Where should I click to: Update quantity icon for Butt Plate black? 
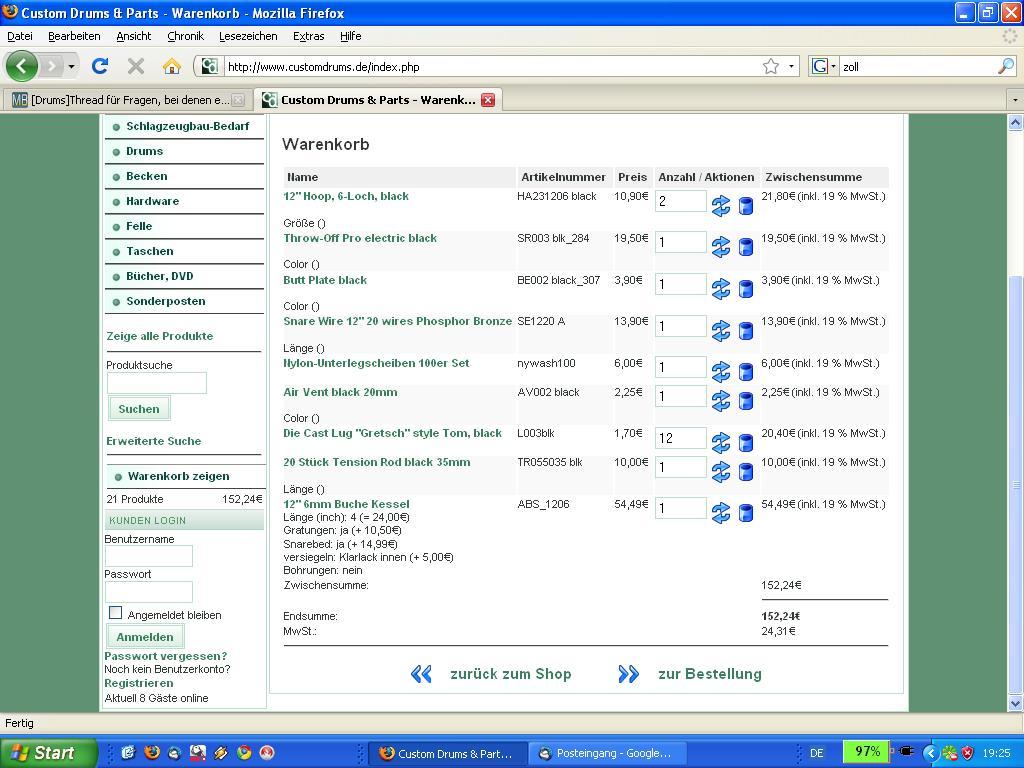coord(721,289)
